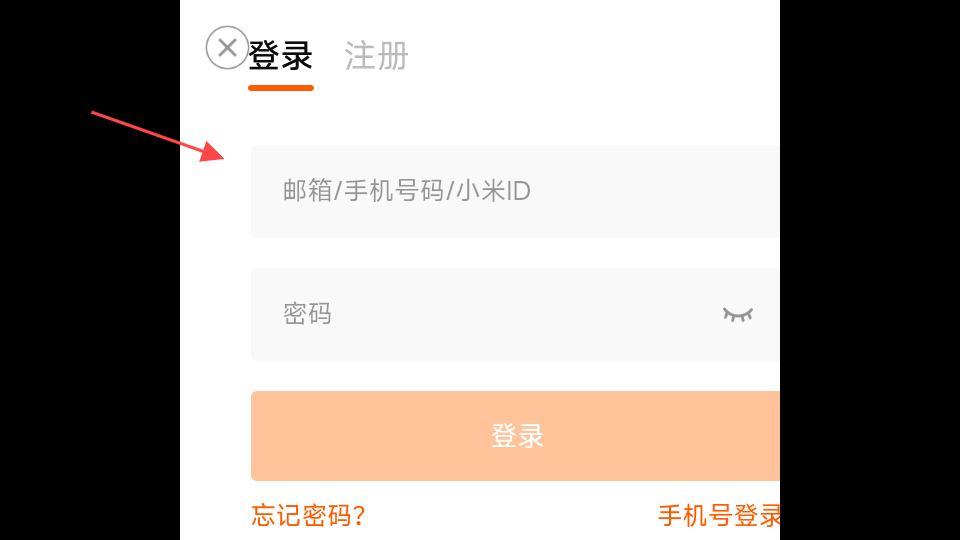The height and width of the screenshot is (540, 960).
Task: Switch to the 注册 tab
Action: [x=376, y=56]
